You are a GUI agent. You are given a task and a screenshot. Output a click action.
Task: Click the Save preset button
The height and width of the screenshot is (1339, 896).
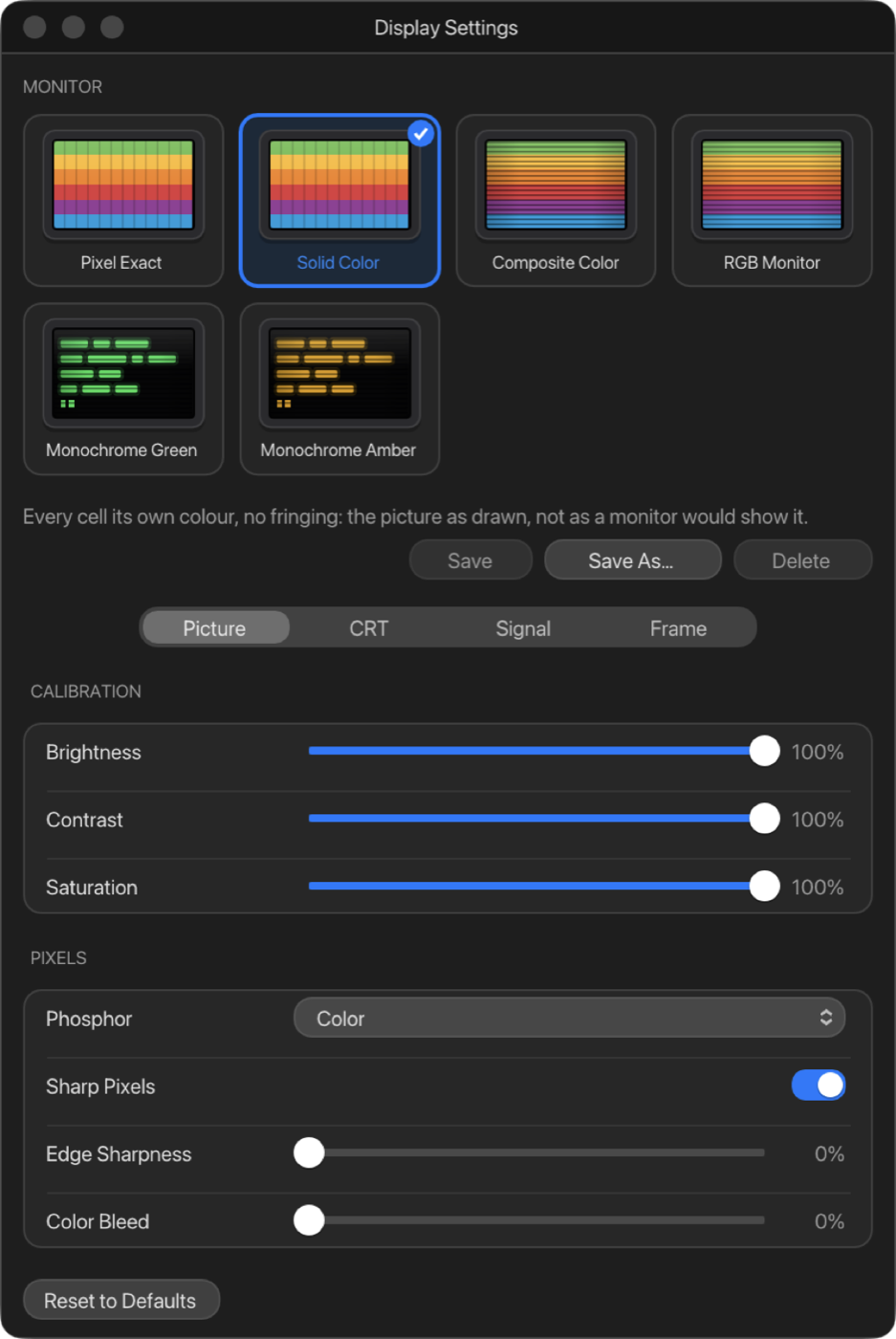(470, 560)
